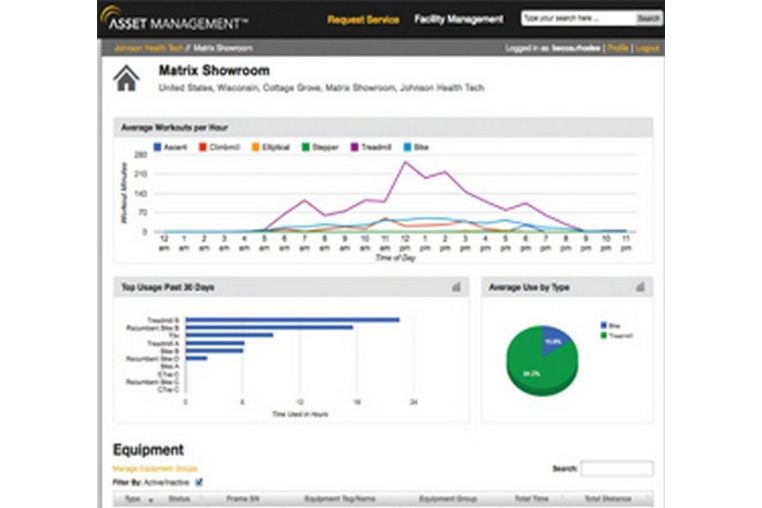Open the Facility Management menu
Screen dimensions: 762x508
pos(459,19)
